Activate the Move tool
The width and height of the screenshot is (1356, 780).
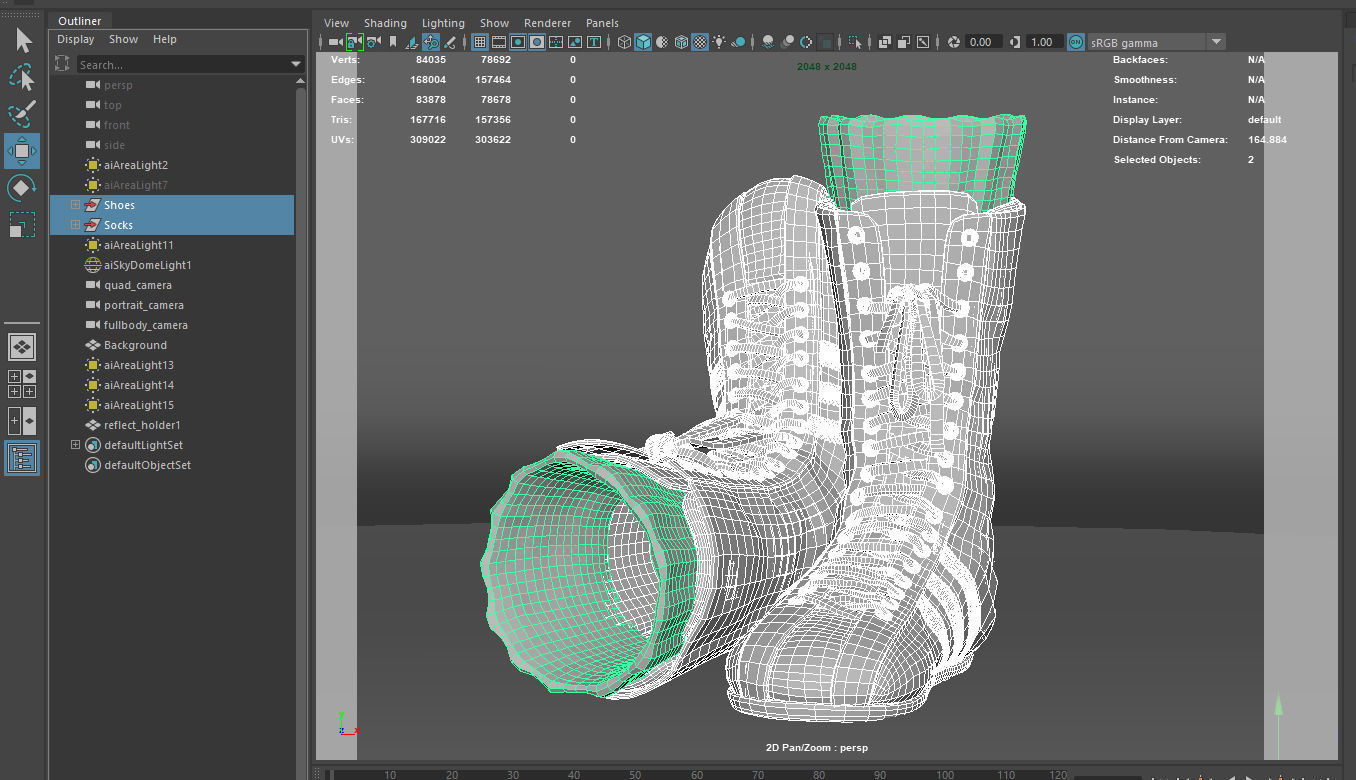pos(22,151)
